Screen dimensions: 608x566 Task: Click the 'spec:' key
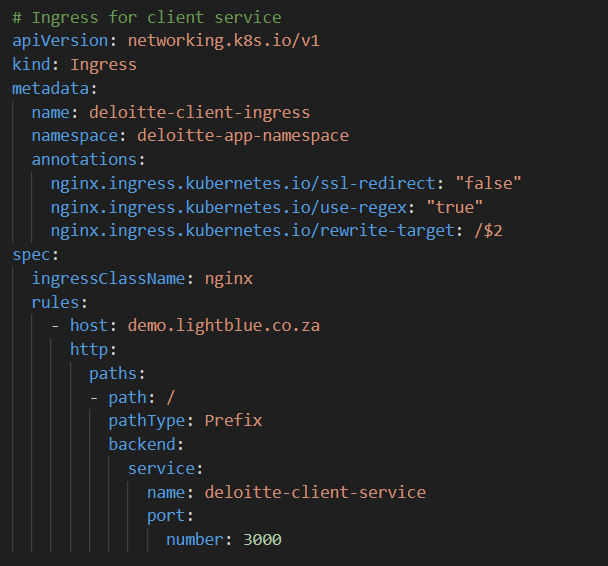[x=36, y=255]
